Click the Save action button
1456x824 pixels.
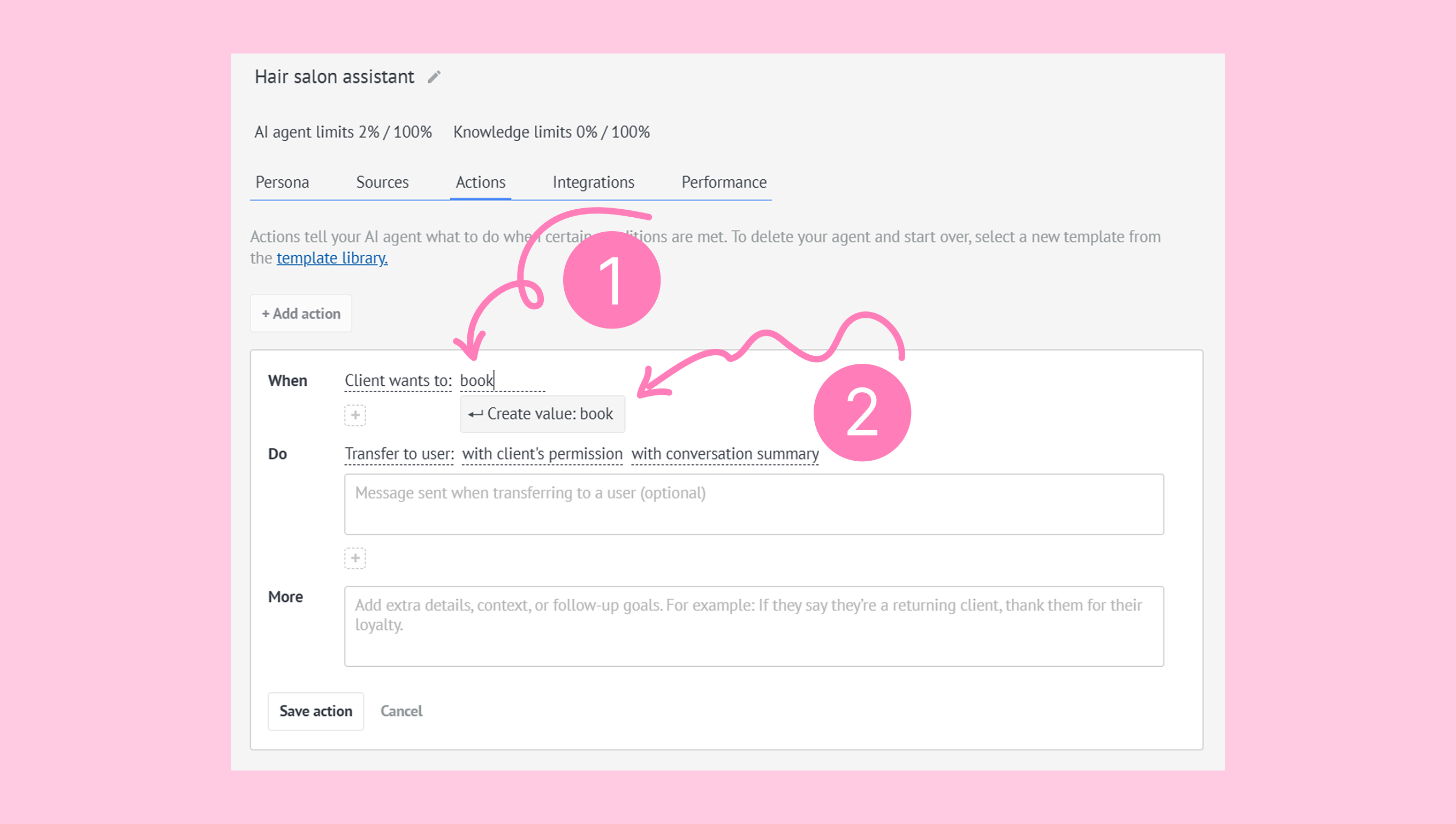[315, 711]
